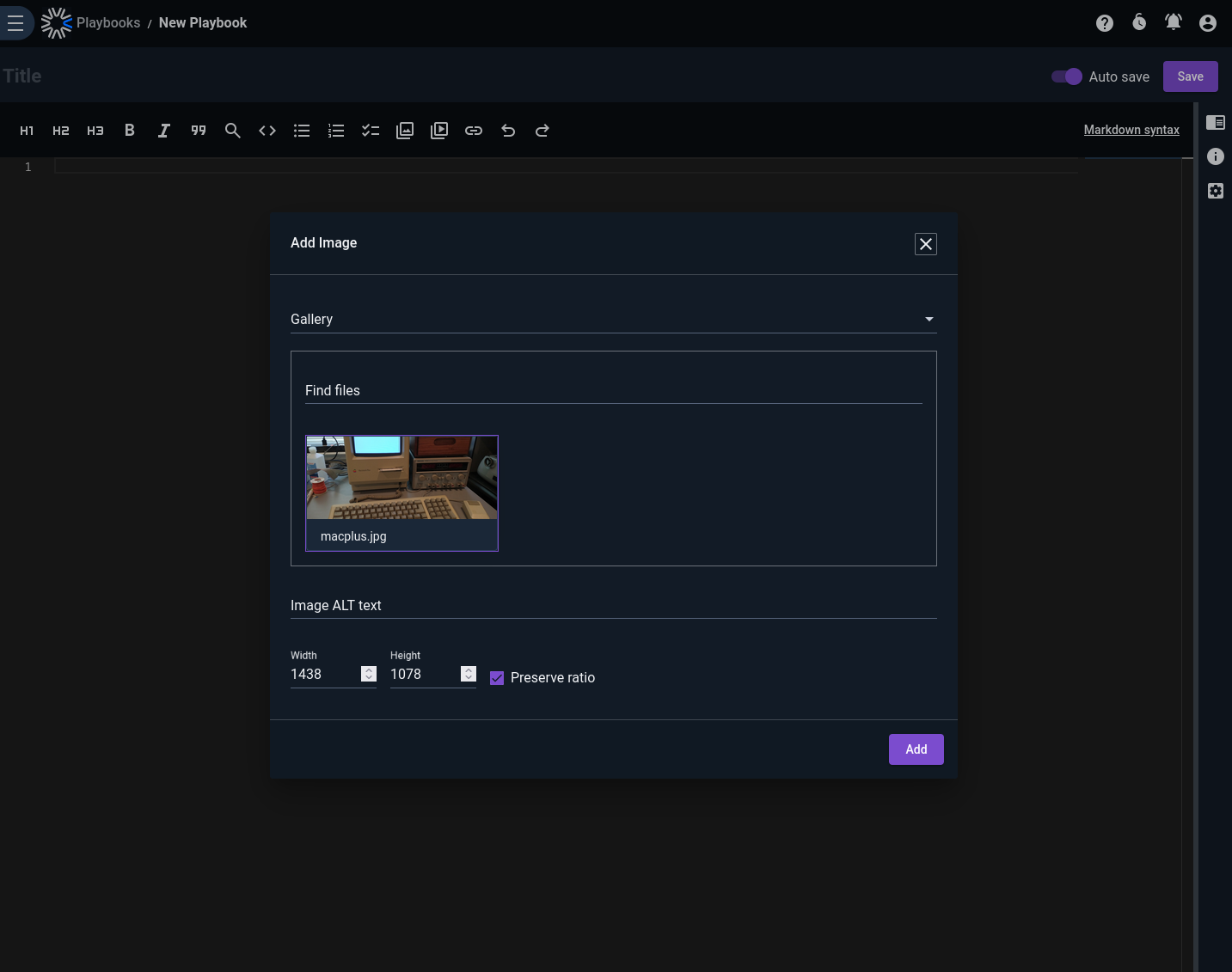Viewport: 1232px width, 972px height.
Task: Insert a checklist using task-list icon
Action: pos(371,131)
